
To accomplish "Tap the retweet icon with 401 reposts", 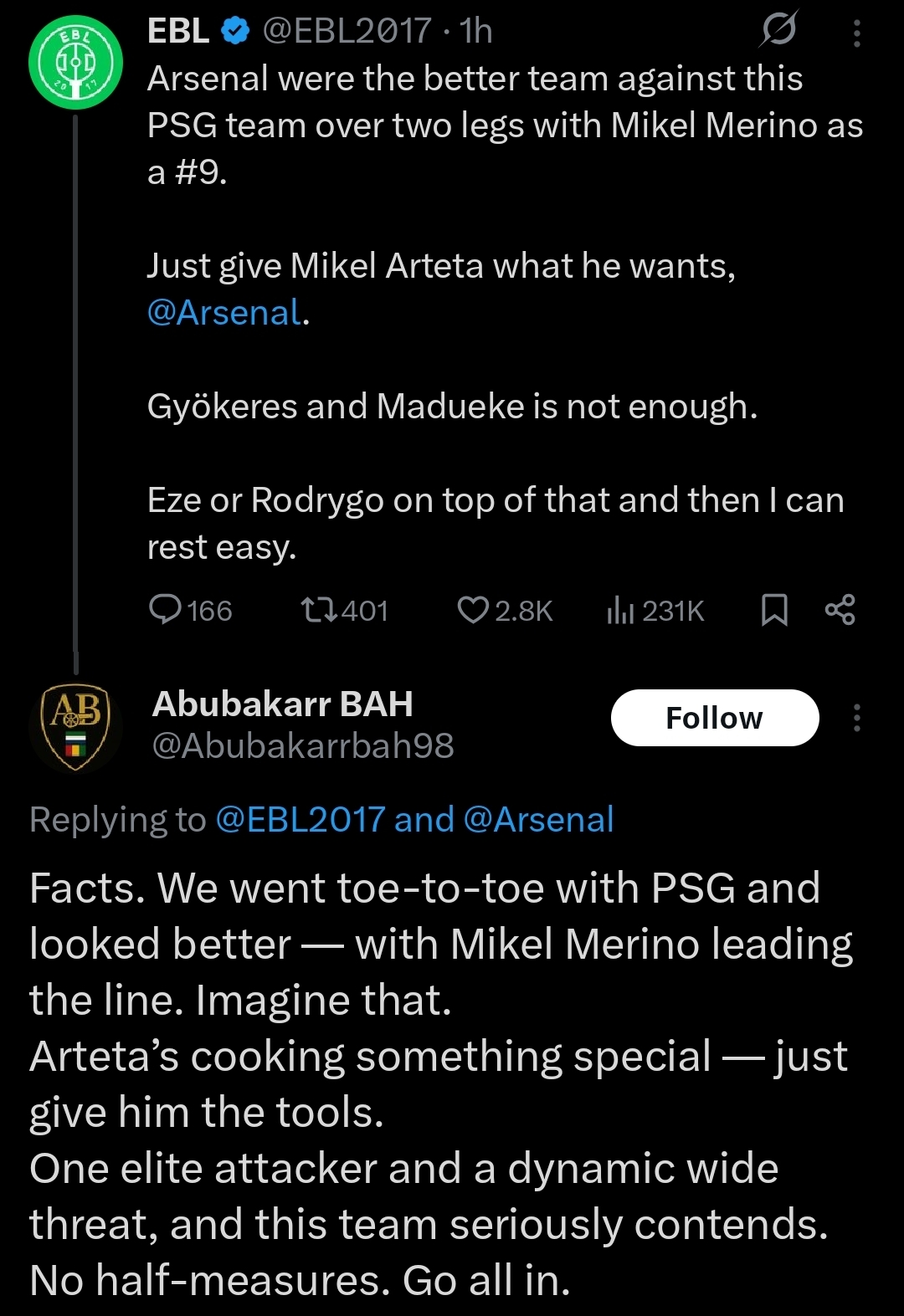I will 319,610.
